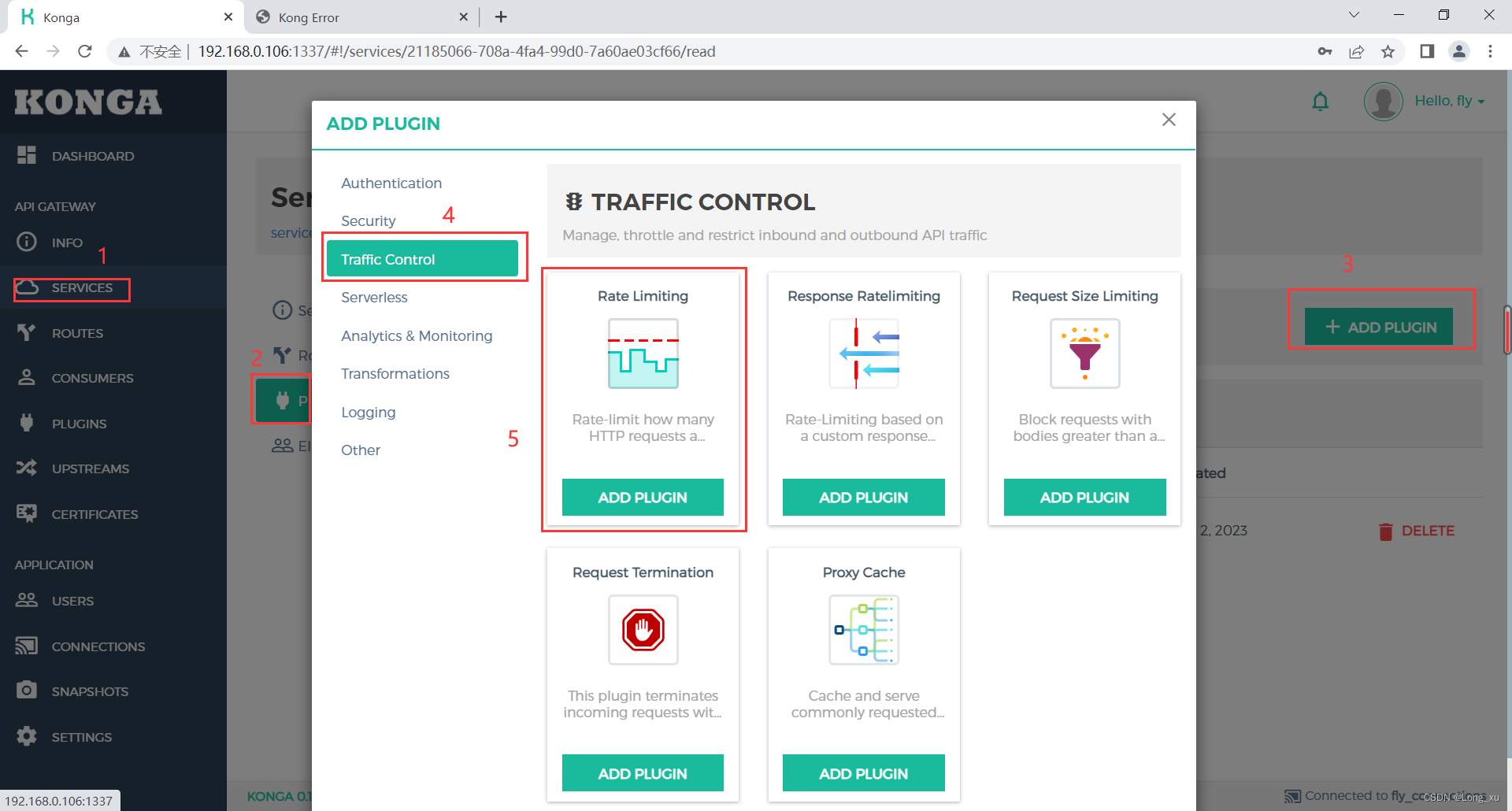Click the share page icon in address bar
1512x811 pixels.
click(1356, 51)
